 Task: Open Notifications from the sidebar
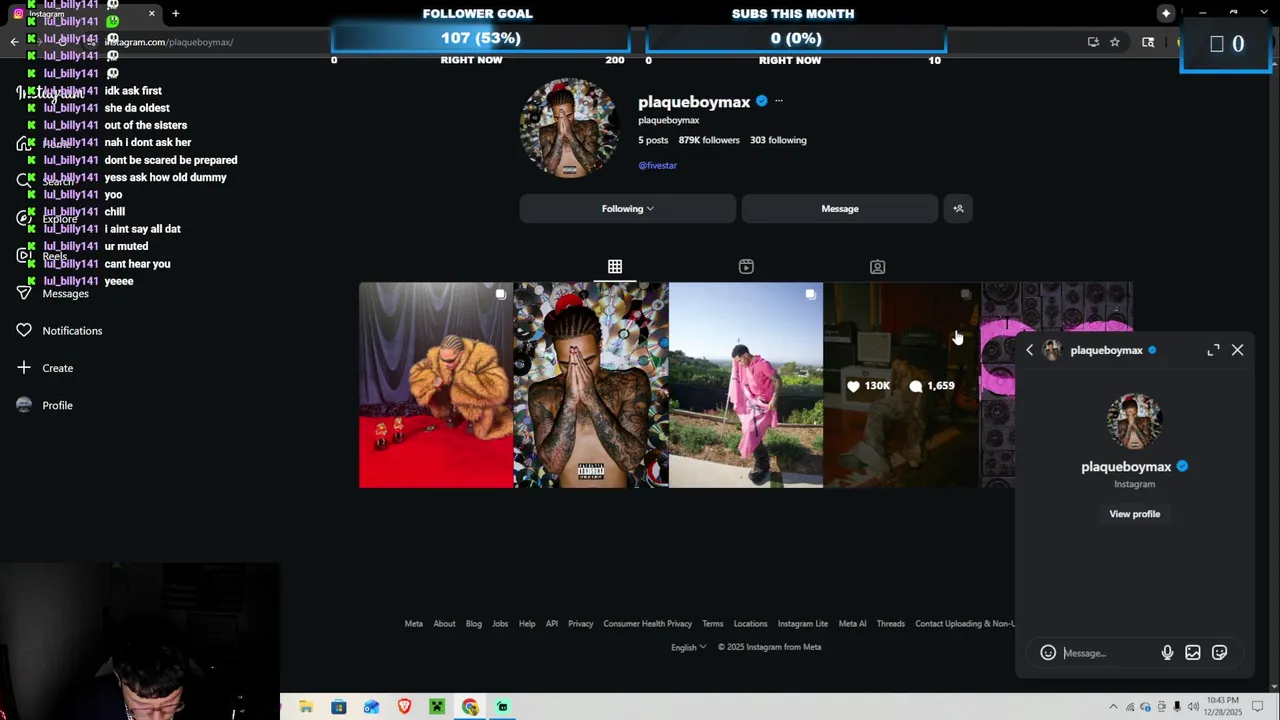click(60, 331)
